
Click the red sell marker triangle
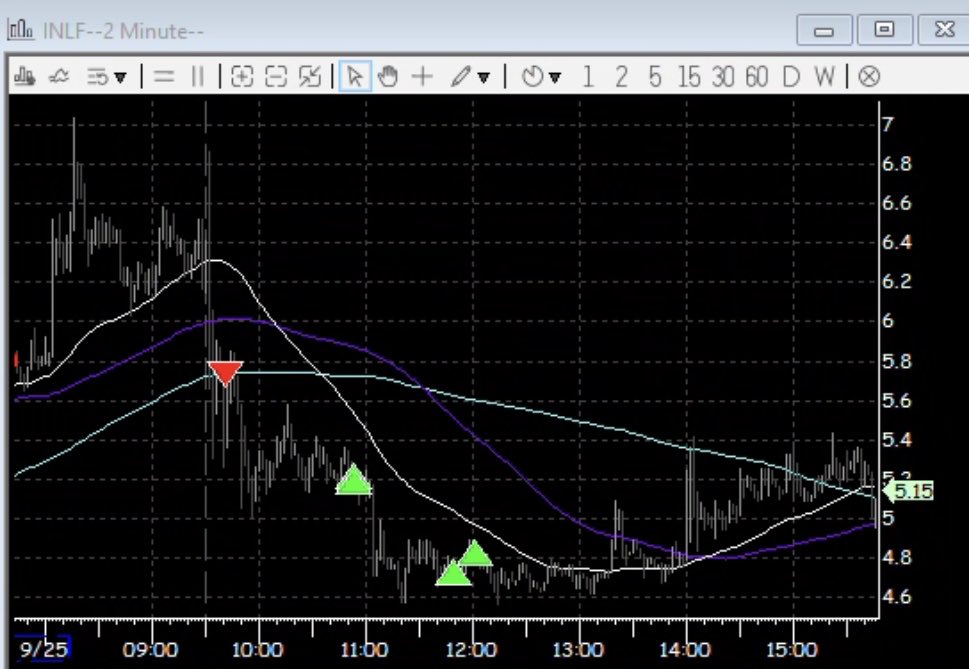pos(226,373)
